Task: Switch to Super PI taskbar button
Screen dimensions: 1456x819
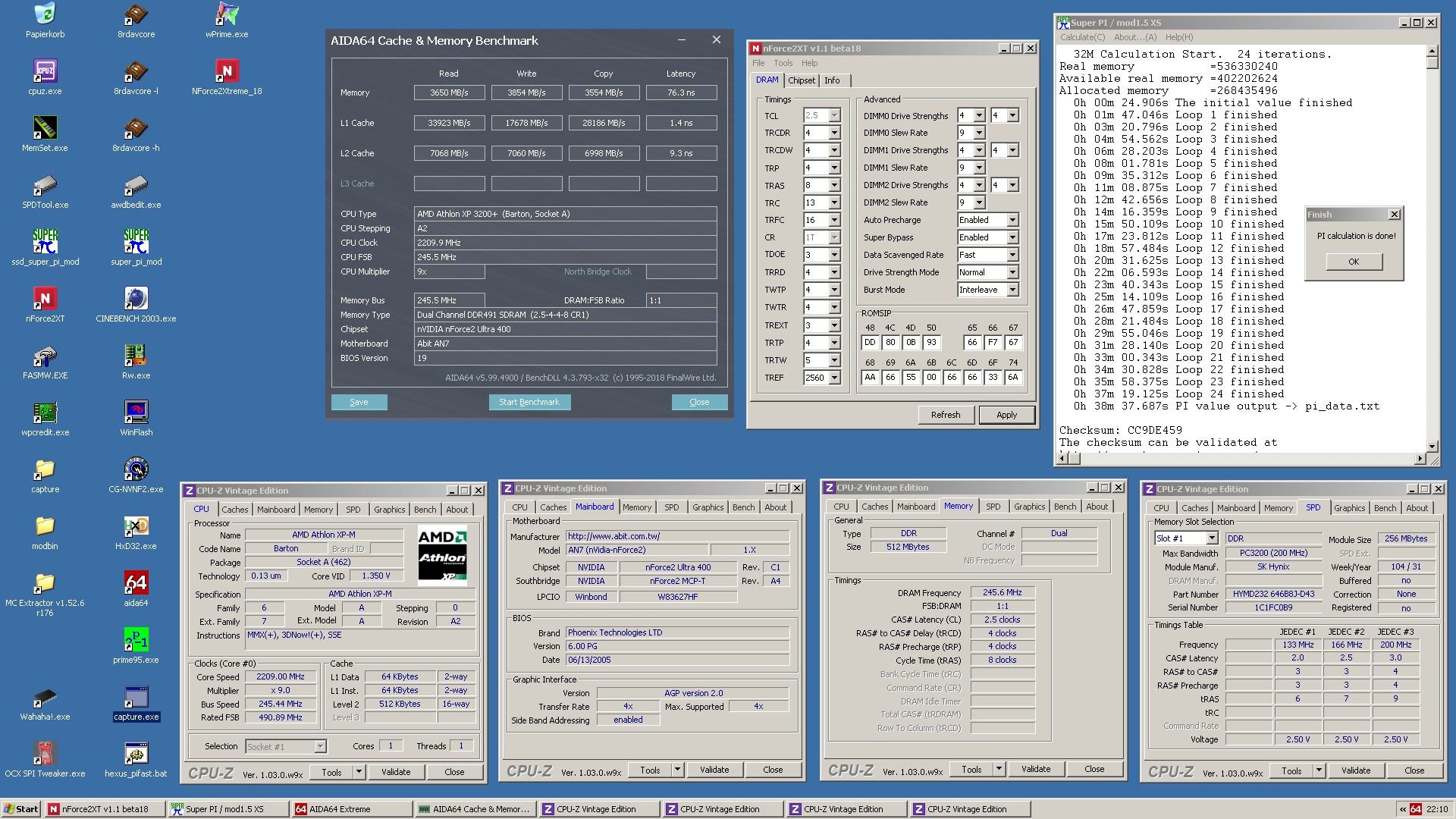Action: pos(230,809)
